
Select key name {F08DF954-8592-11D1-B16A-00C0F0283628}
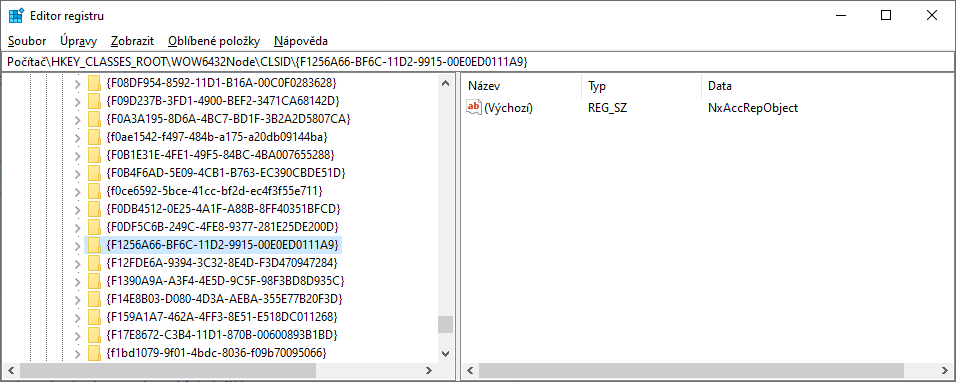[x=221, y=83]
